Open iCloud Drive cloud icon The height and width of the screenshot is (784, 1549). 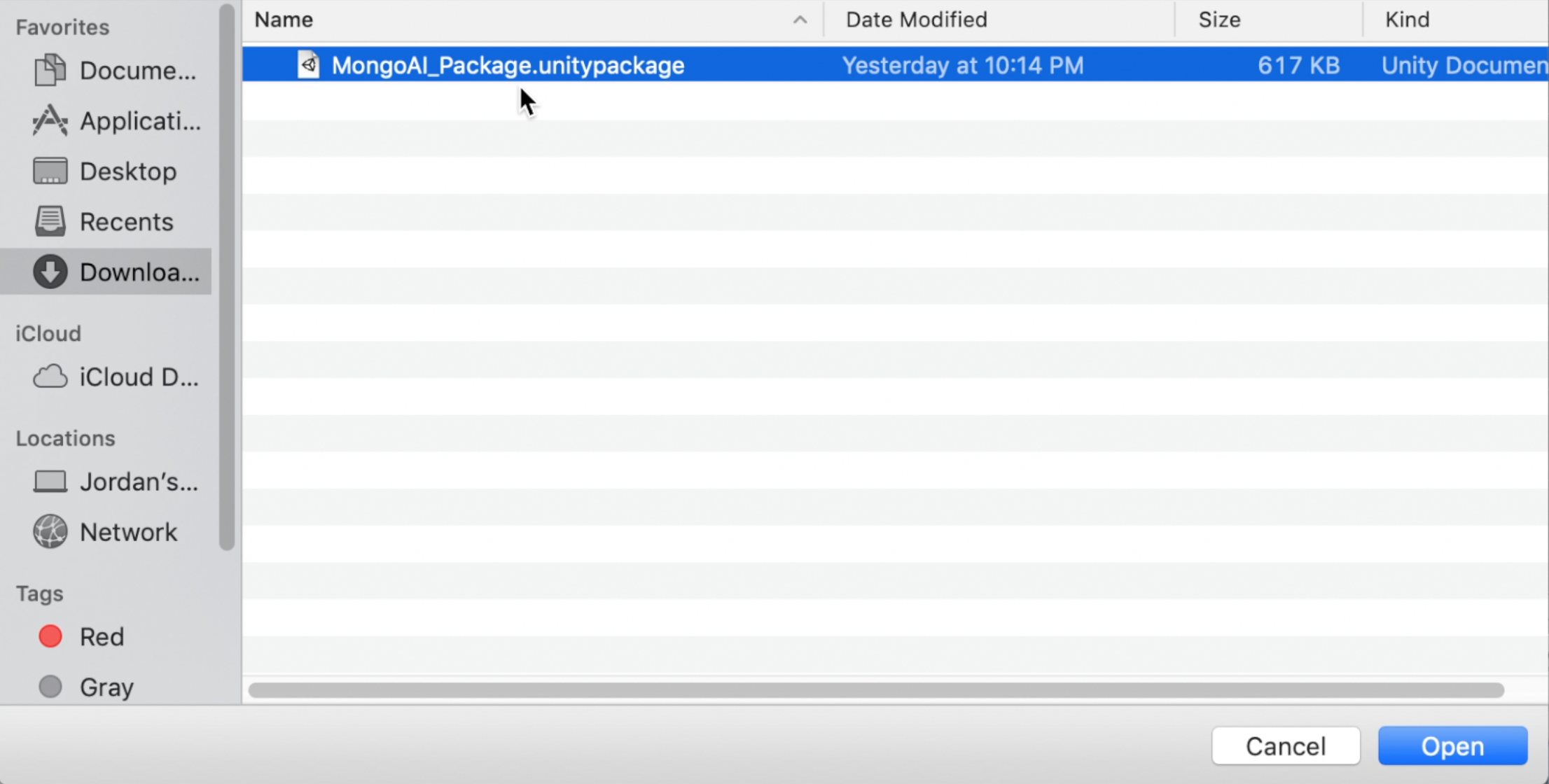50,377
